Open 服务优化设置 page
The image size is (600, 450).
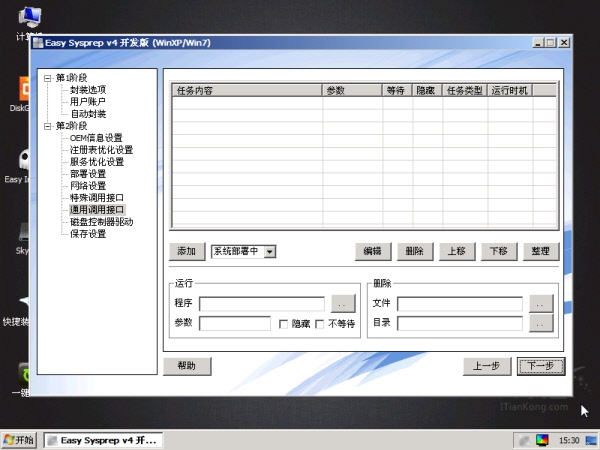(97, 162)
